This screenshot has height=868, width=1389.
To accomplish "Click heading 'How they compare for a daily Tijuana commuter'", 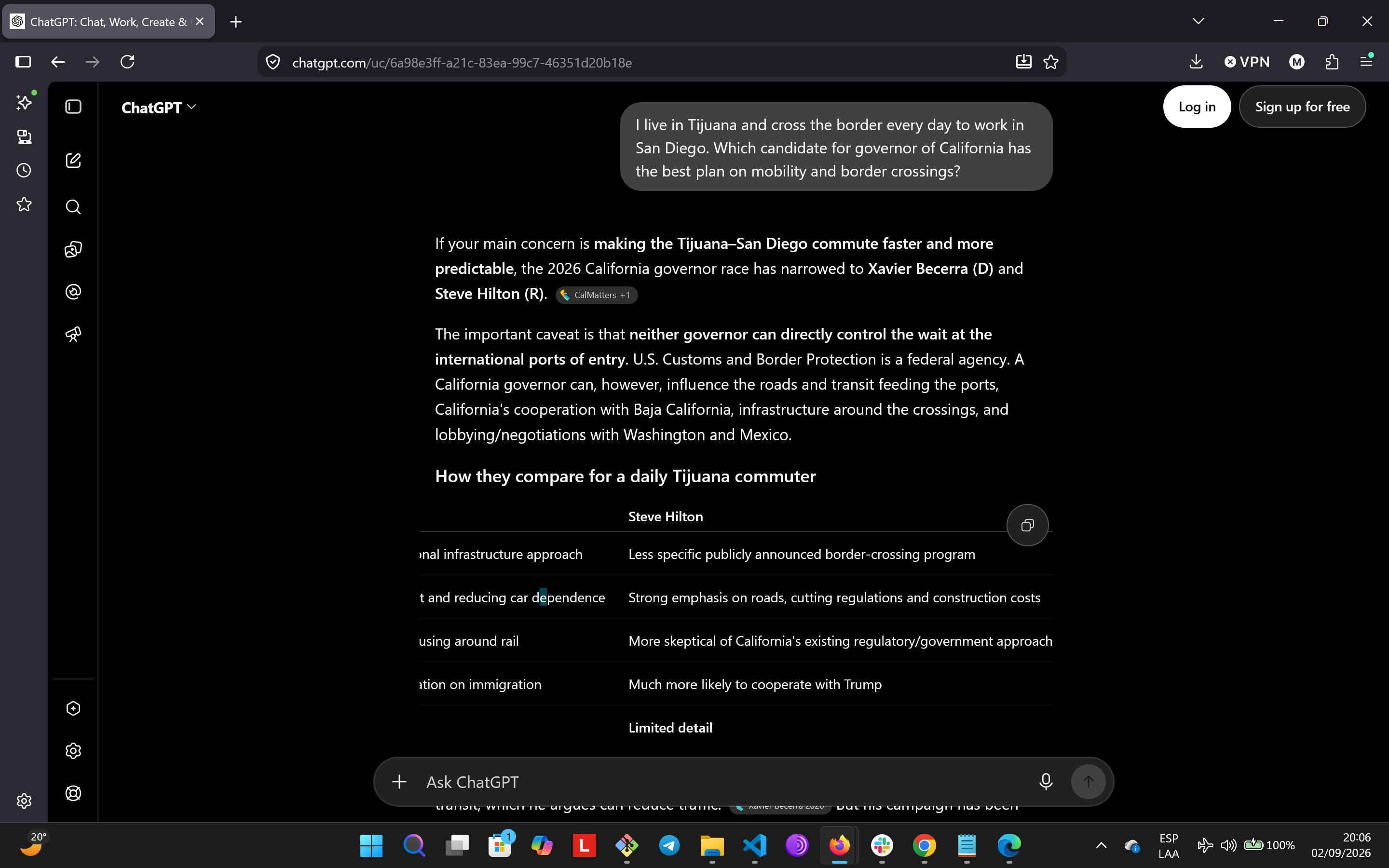I will click(625, 476).
